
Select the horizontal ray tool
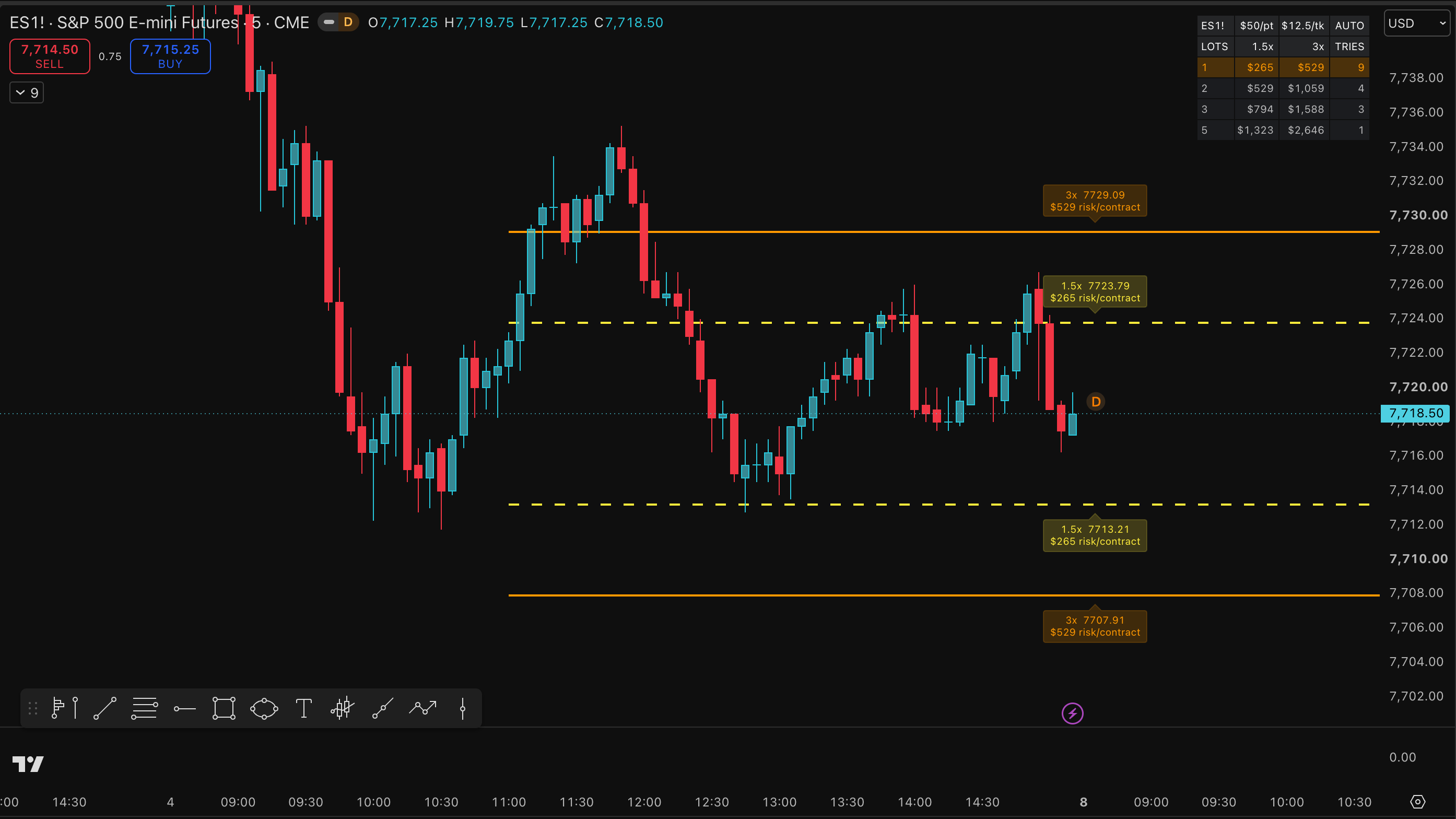click(184, 708)
